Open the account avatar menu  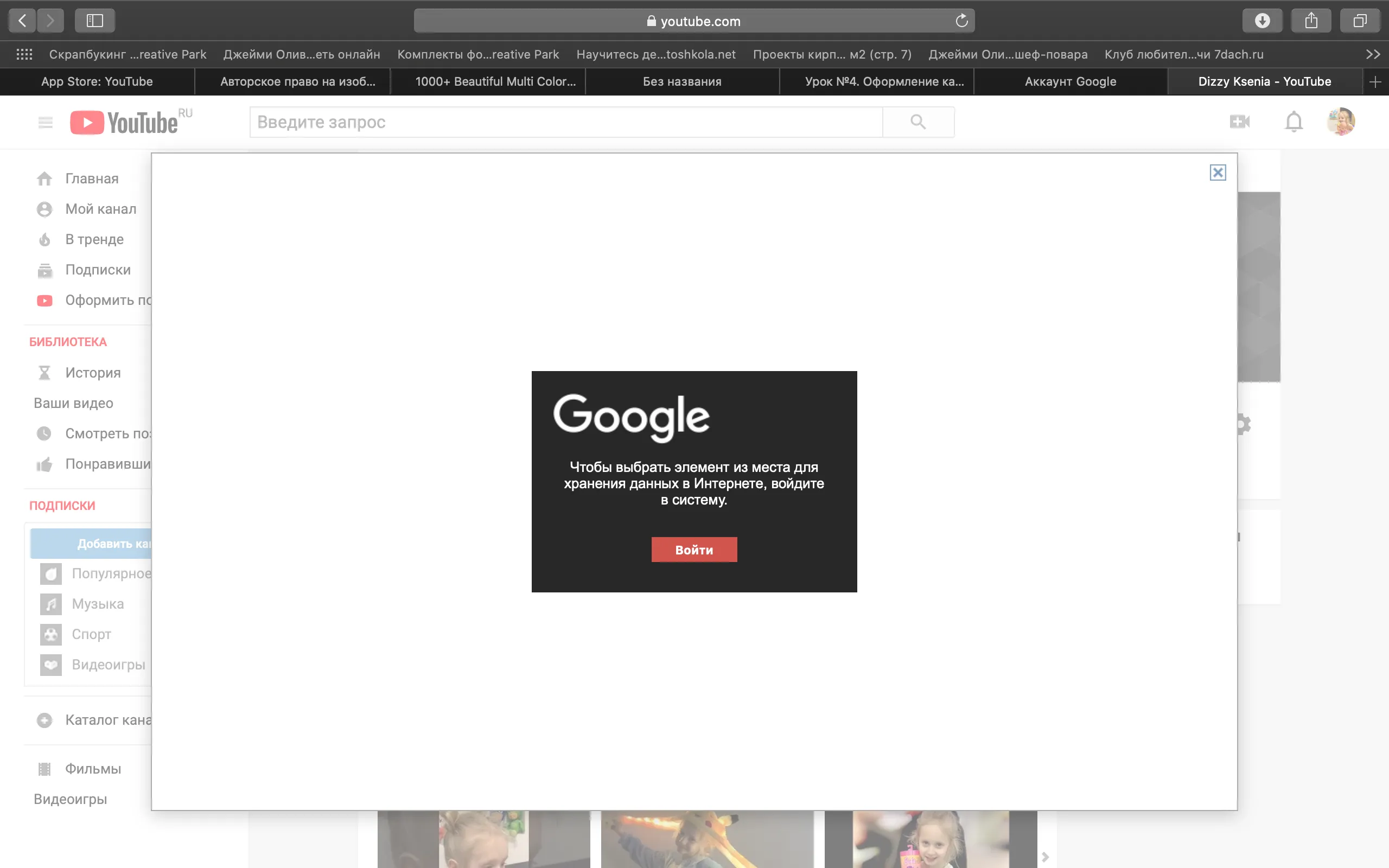pyautogui.click(x=1341, y=122)
